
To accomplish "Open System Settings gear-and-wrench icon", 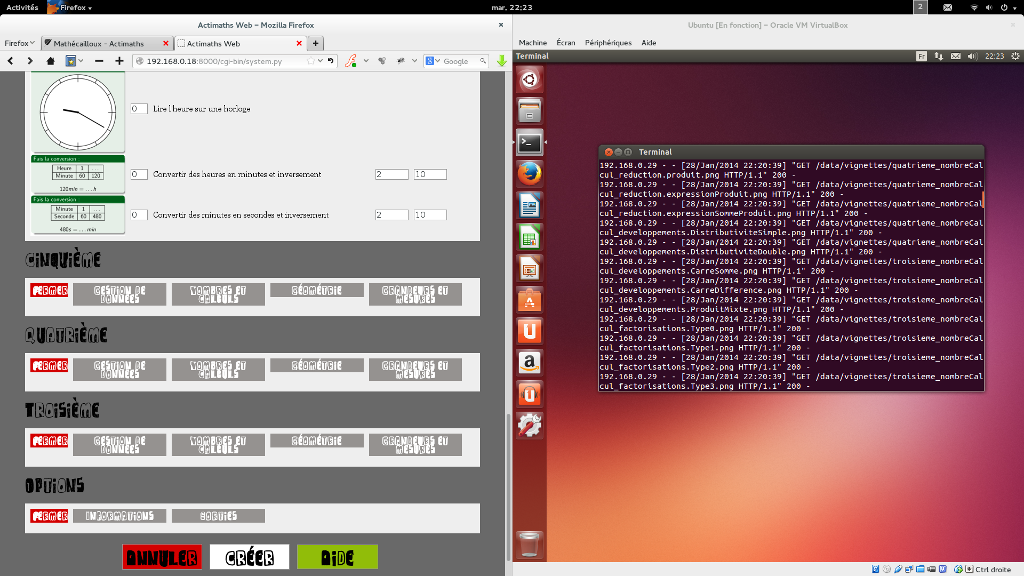I will point(529,426).
